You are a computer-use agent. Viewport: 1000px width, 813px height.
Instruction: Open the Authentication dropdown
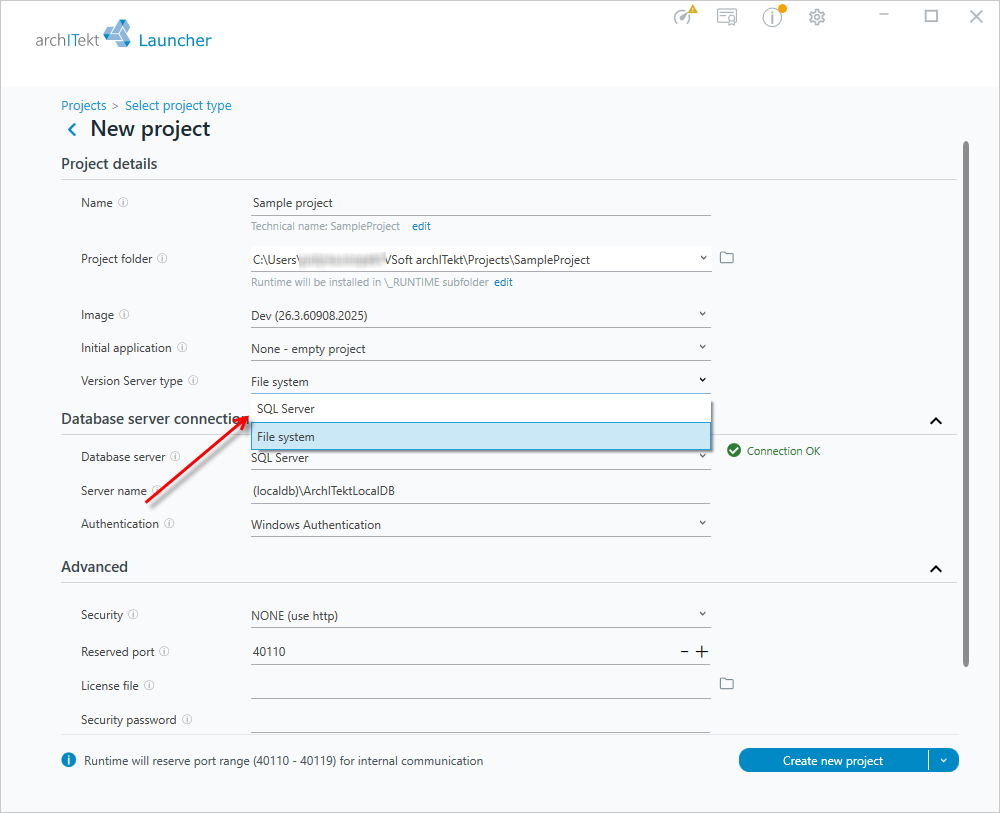point(702,524)
